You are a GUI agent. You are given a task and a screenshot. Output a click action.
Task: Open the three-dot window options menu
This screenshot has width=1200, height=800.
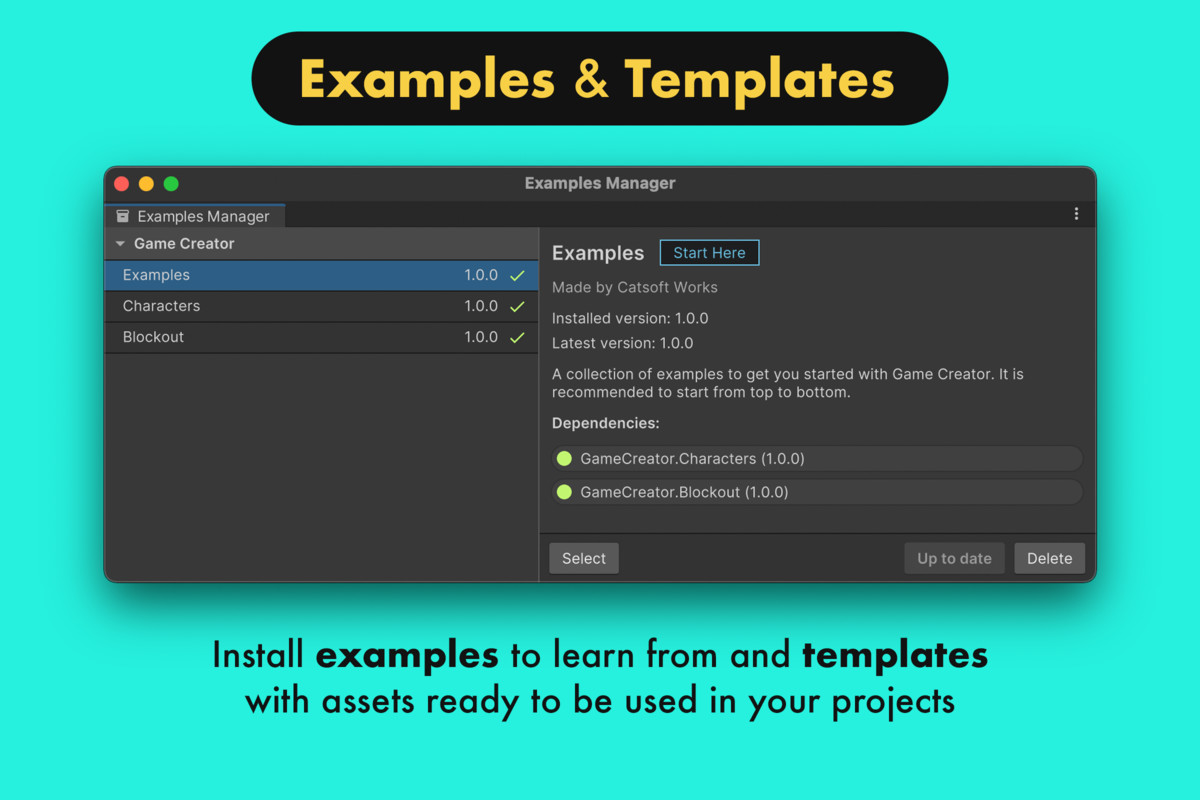point(1076,214)
